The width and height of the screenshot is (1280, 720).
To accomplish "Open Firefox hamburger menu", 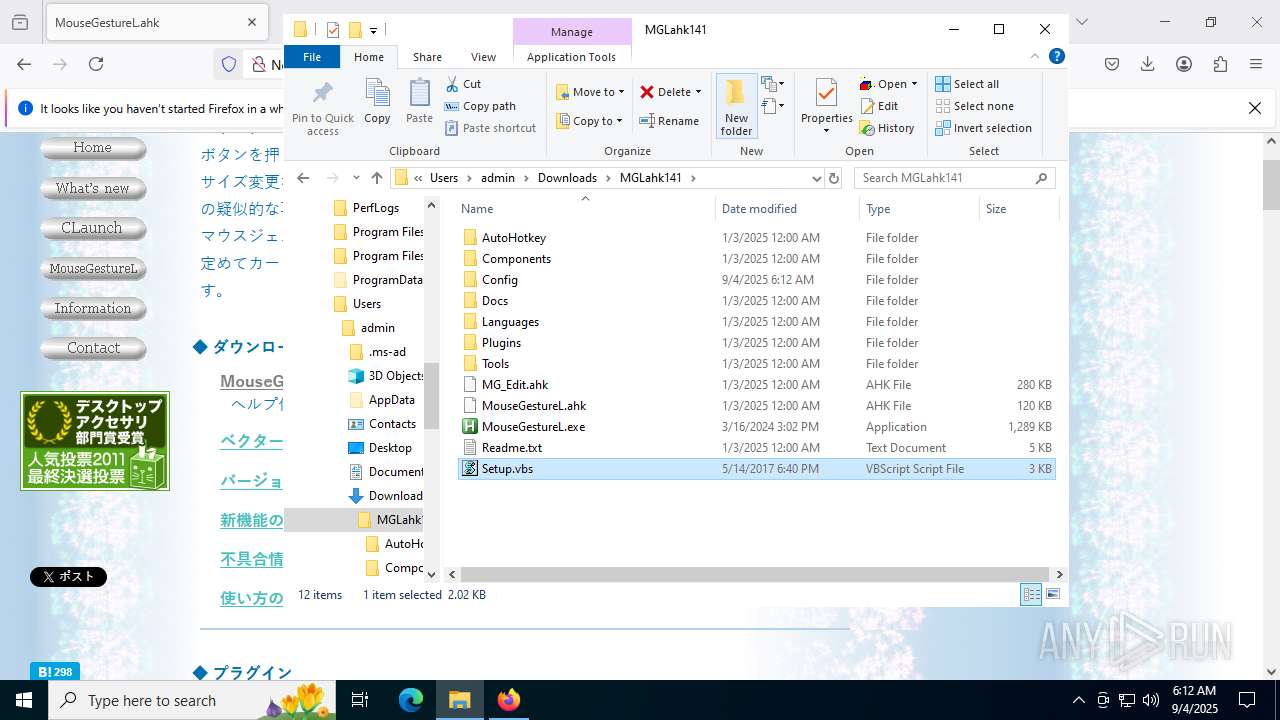I will click(1256, 64).
